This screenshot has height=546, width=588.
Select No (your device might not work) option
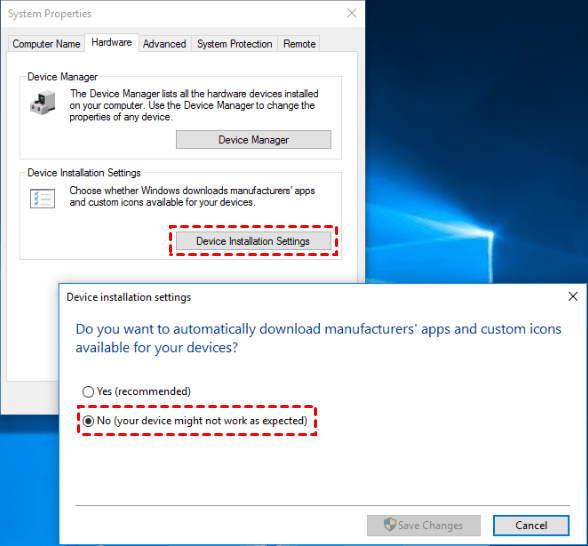pyautogui.click(x=195, y=421)
